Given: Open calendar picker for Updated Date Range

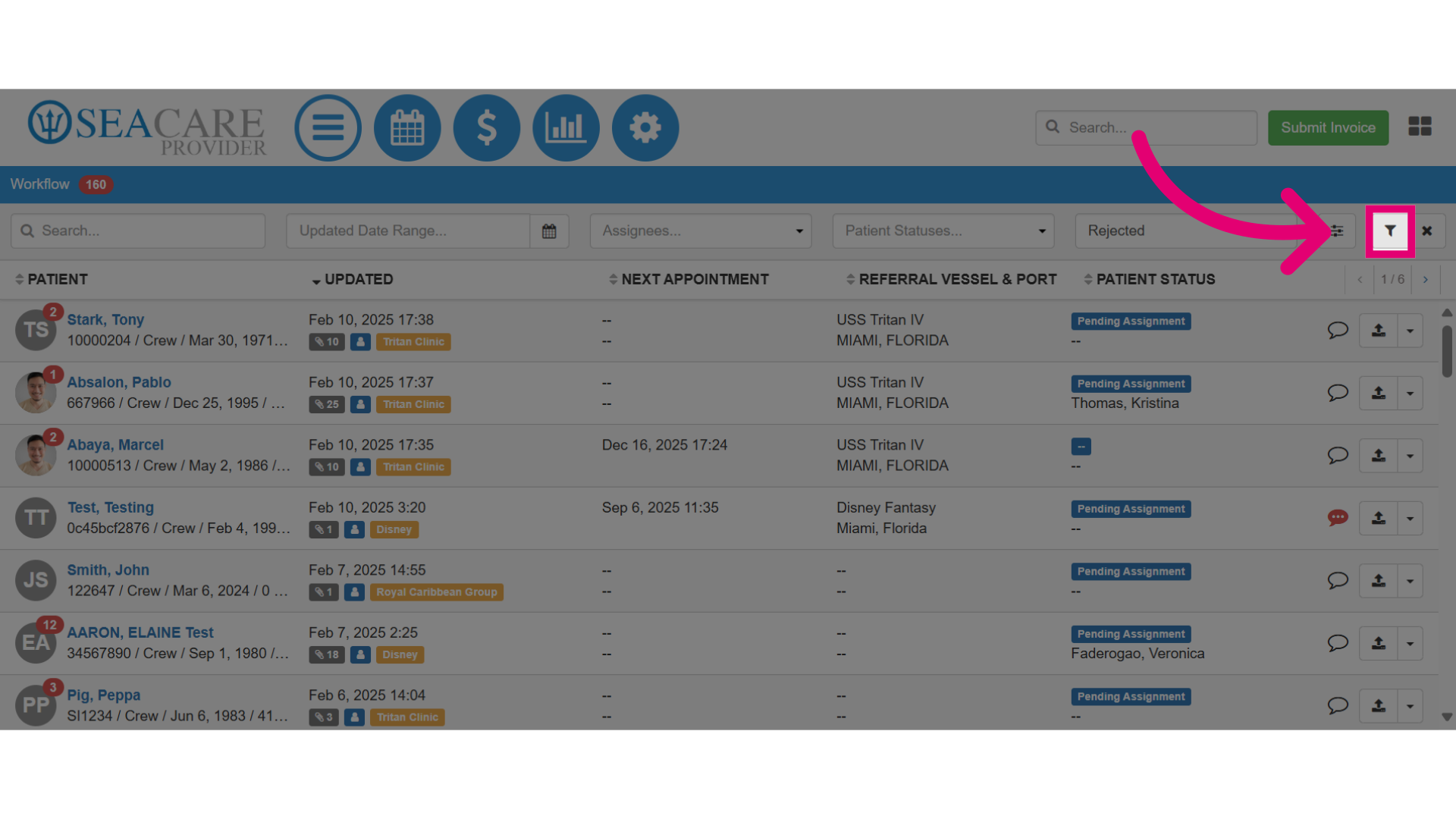Looking at the screenshot, I should (549, 231).
